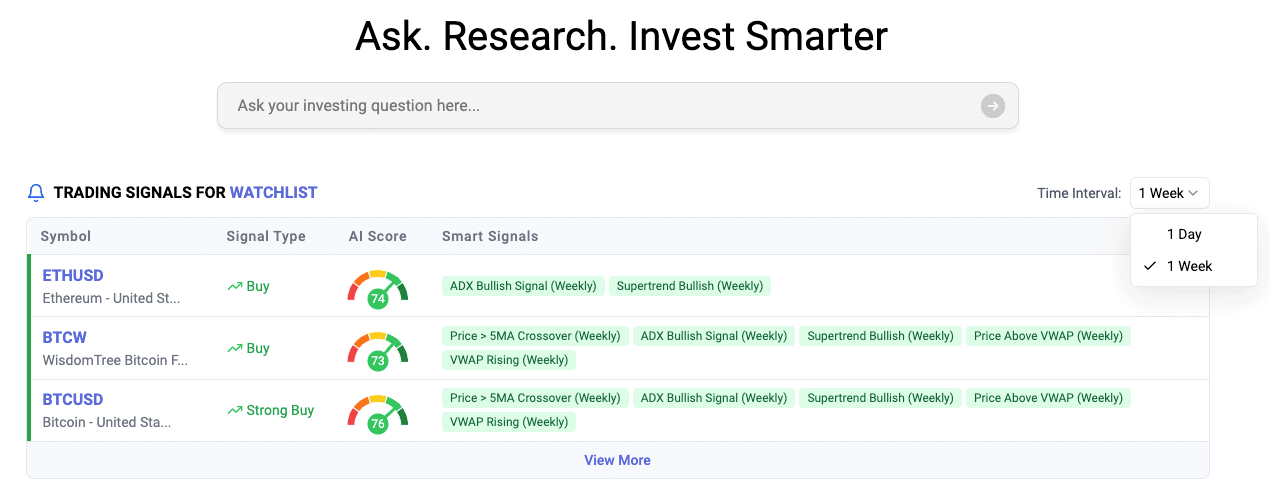1270x499 pixels.
Task: Open the BTCUSD symbol link
Action: [73, 400]
